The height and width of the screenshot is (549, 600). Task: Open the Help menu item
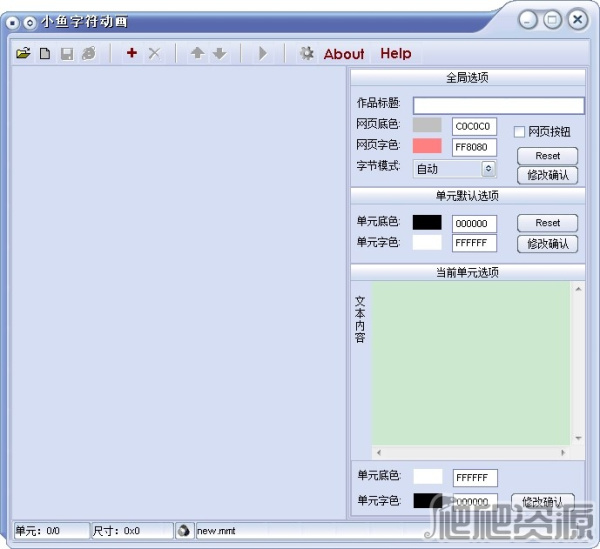[396, 54]
